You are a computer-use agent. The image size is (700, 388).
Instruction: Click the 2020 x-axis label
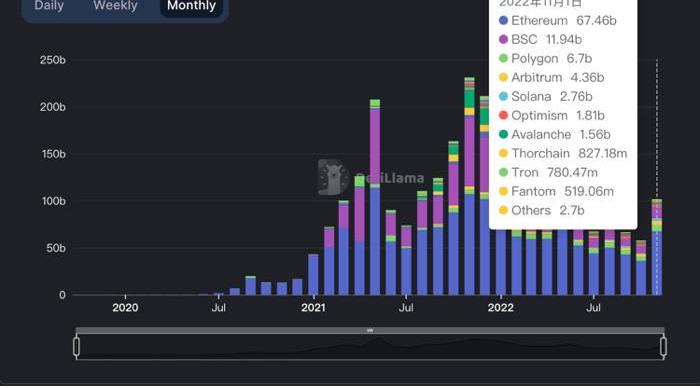tap(125, 308)
